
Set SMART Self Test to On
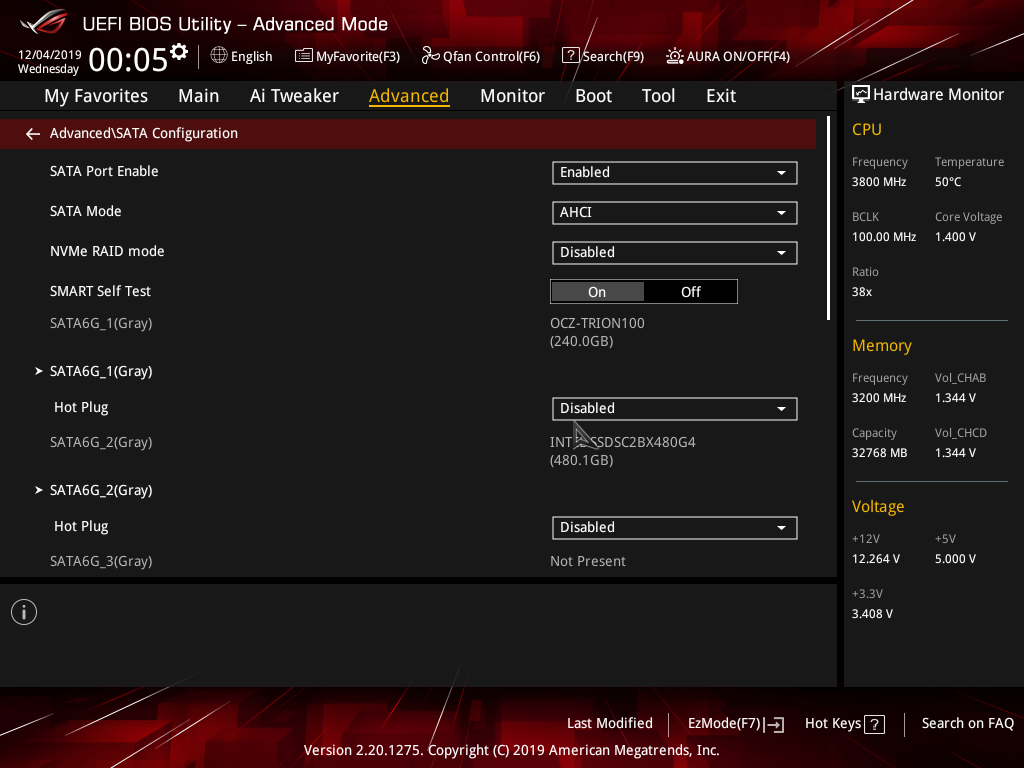pos(597,292)
